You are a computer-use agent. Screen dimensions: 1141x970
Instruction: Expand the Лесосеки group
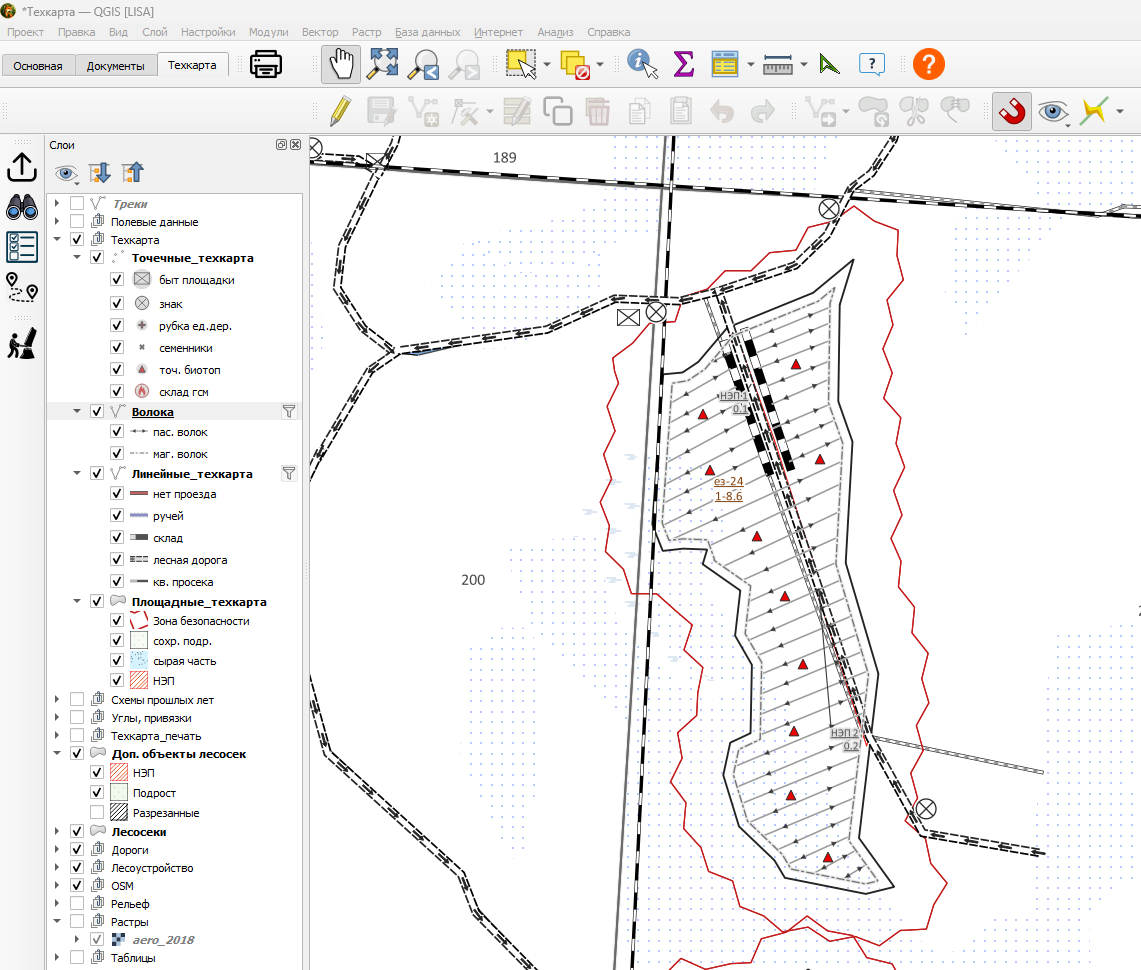click(x=57, y=831)
